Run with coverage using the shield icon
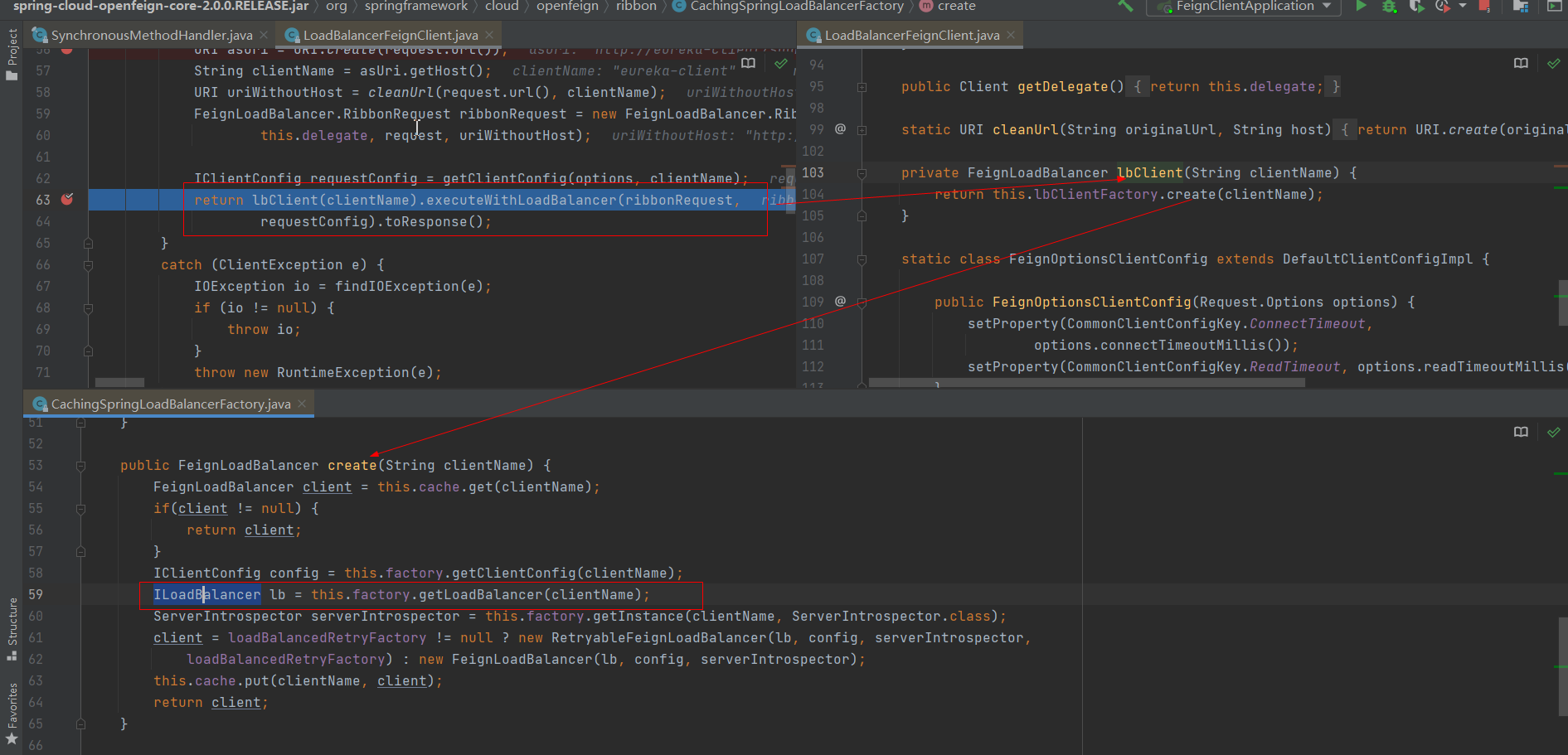 coord(1416,7)
